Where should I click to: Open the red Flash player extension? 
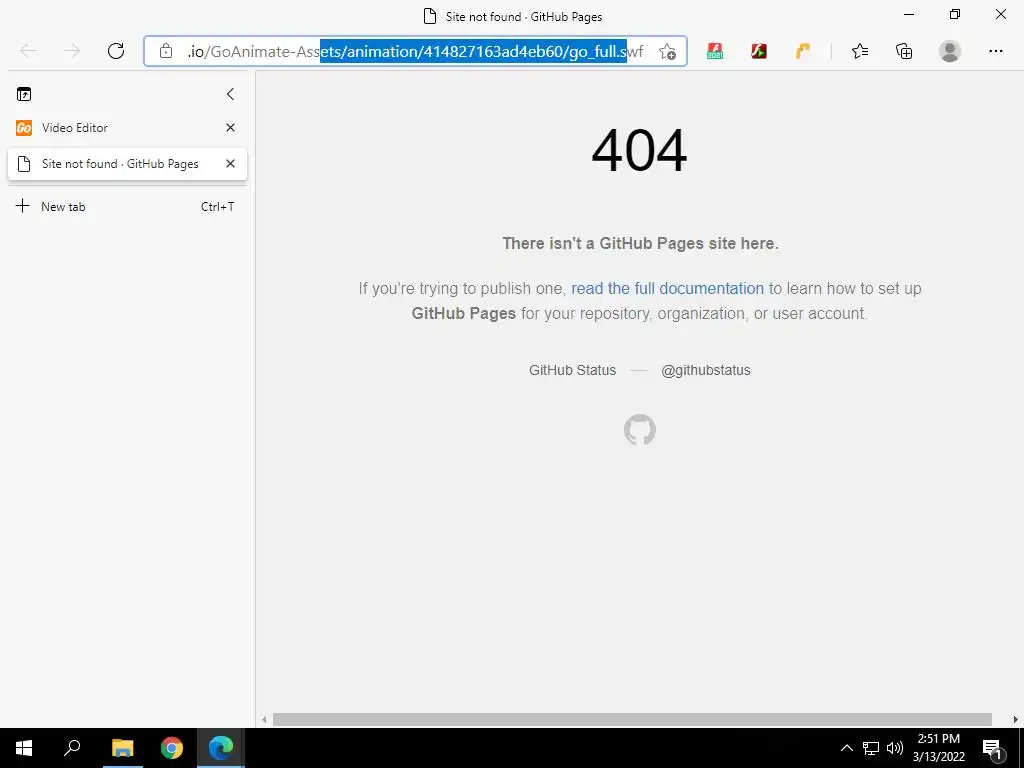click(759, 51)
